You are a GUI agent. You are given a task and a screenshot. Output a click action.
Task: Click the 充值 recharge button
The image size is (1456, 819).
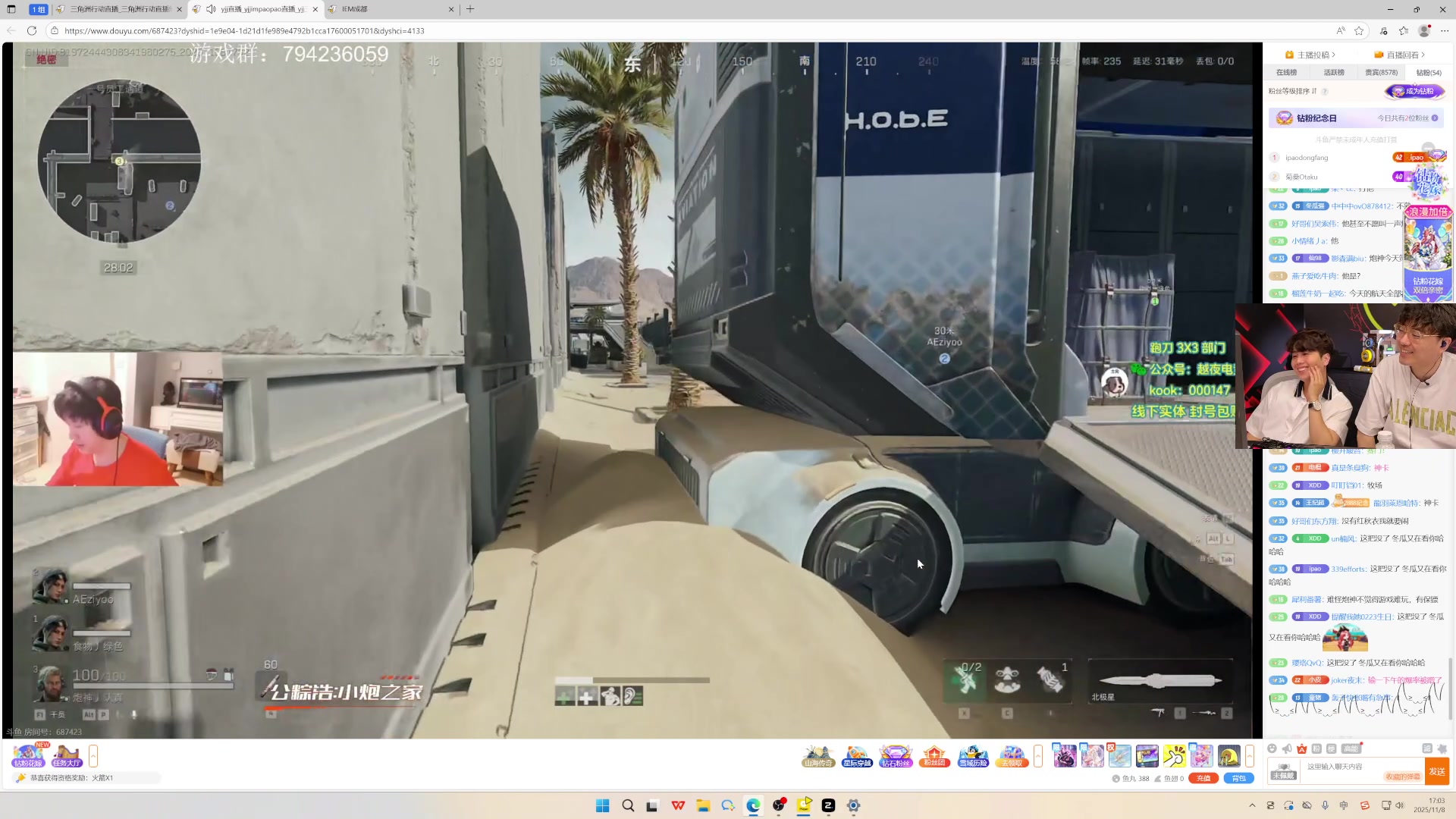click(x=1203, y=779)
